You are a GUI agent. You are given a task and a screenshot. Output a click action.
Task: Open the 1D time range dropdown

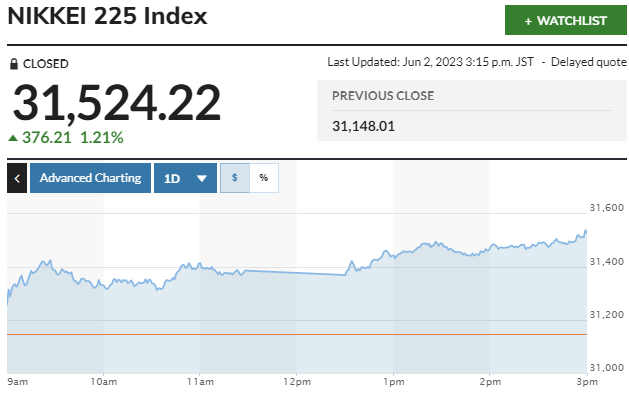pos(185,178)
